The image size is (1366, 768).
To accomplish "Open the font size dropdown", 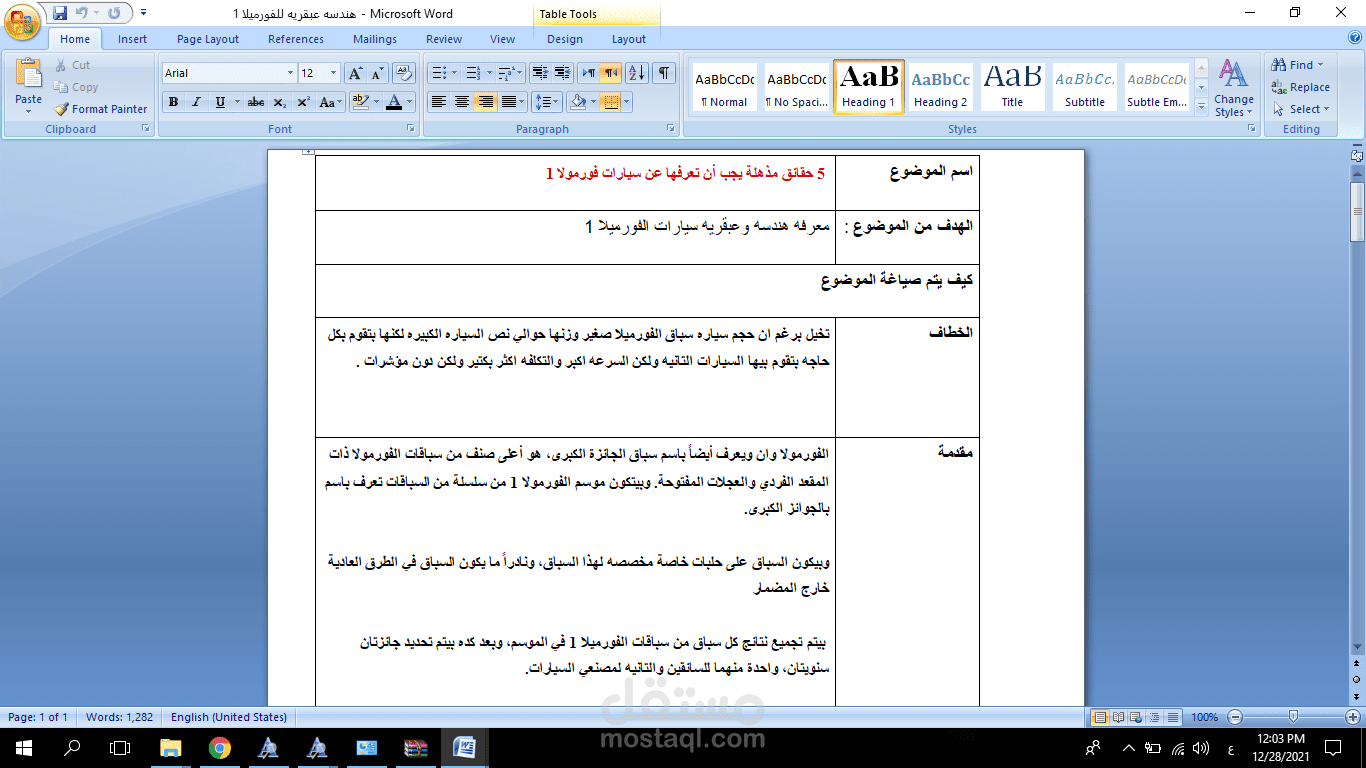I will coord(334,73).
